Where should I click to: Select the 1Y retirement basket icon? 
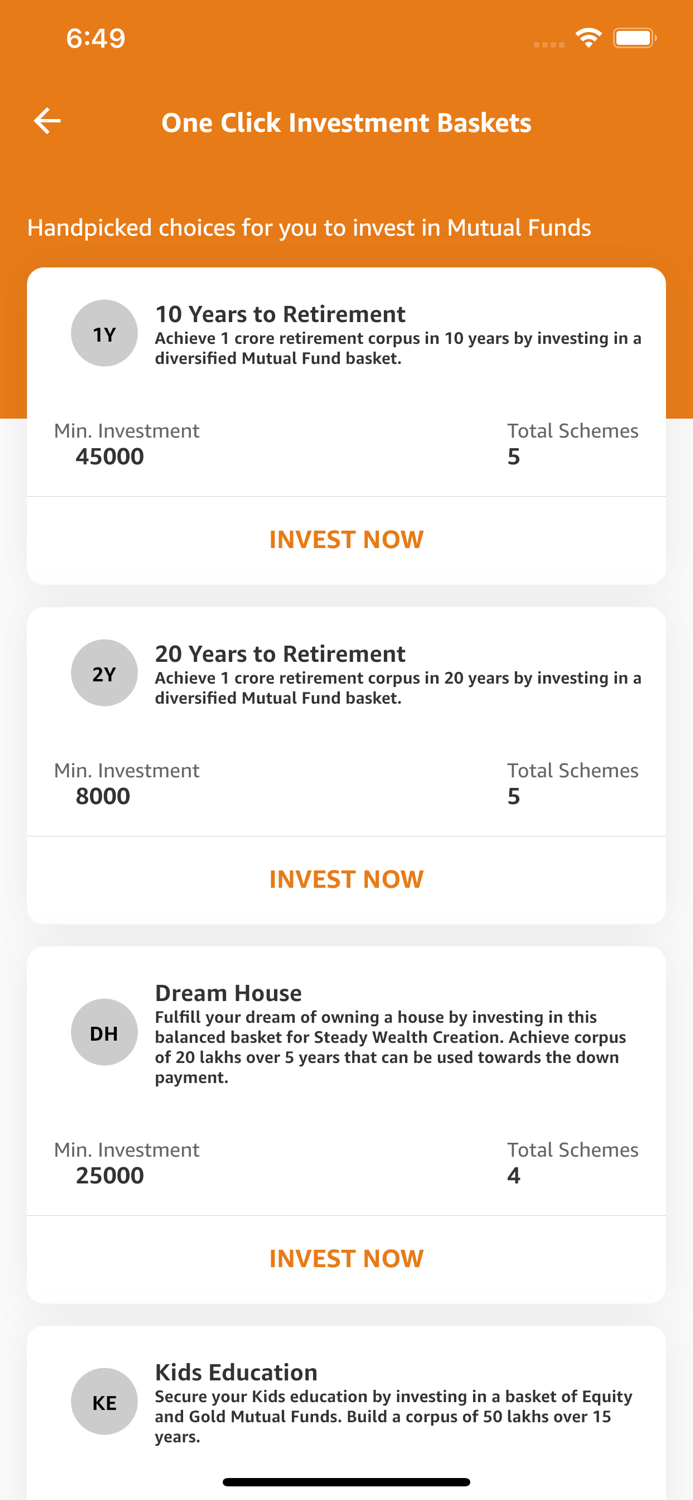pos(104,333)
